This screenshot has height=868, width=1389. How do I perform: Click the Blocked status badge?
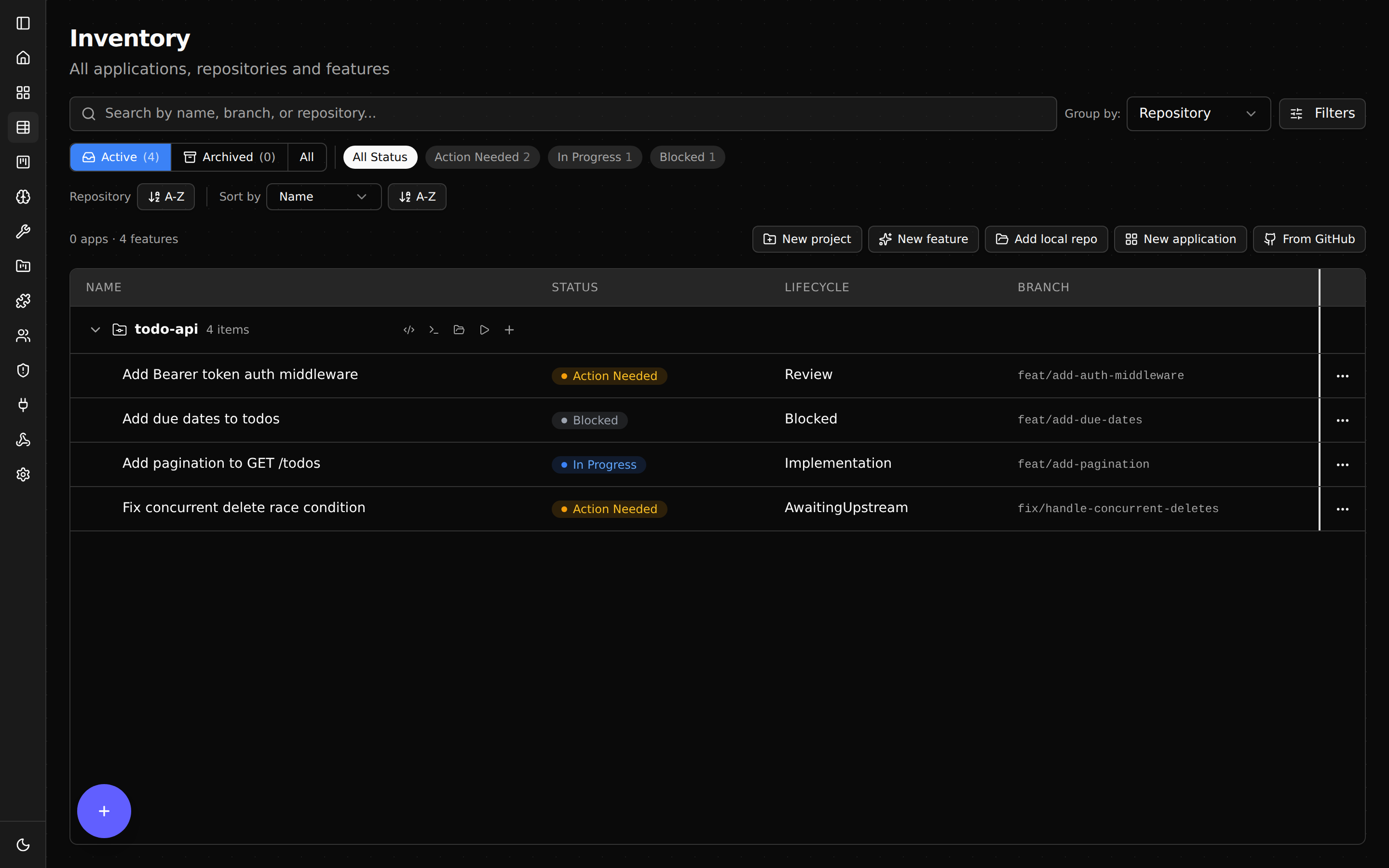[x=589, y=421]
